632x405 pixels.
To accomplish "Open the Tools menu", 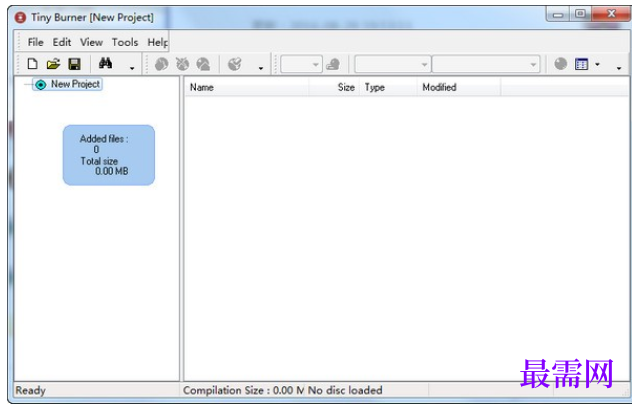I will [125, 42].
